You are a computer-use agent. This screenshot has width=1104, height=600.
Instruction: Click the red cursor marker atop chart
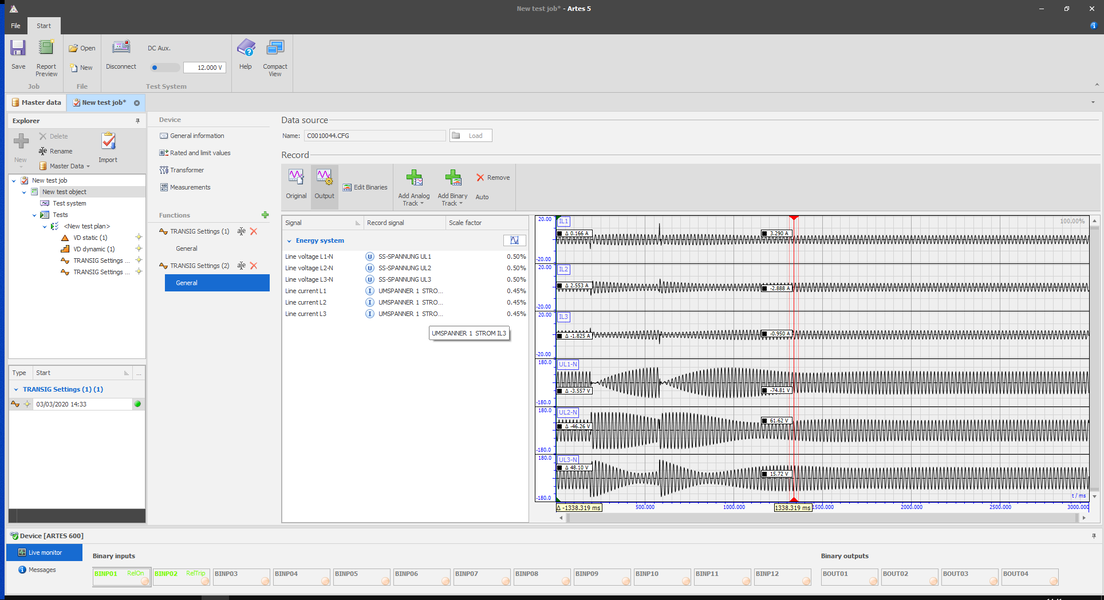(x=794, y=218)
